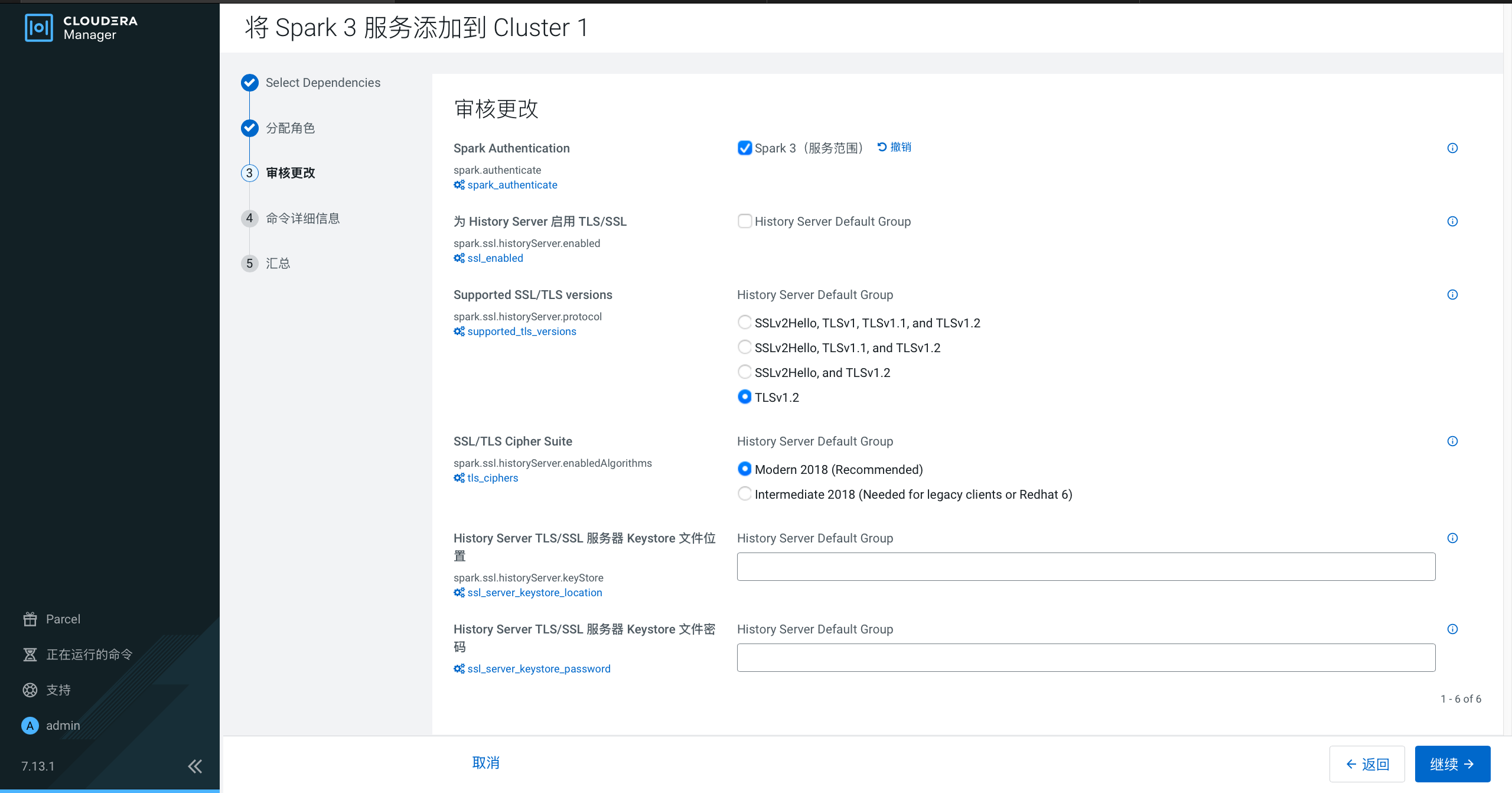Click the Cloudera Manager logo icon

pos(39,28)
